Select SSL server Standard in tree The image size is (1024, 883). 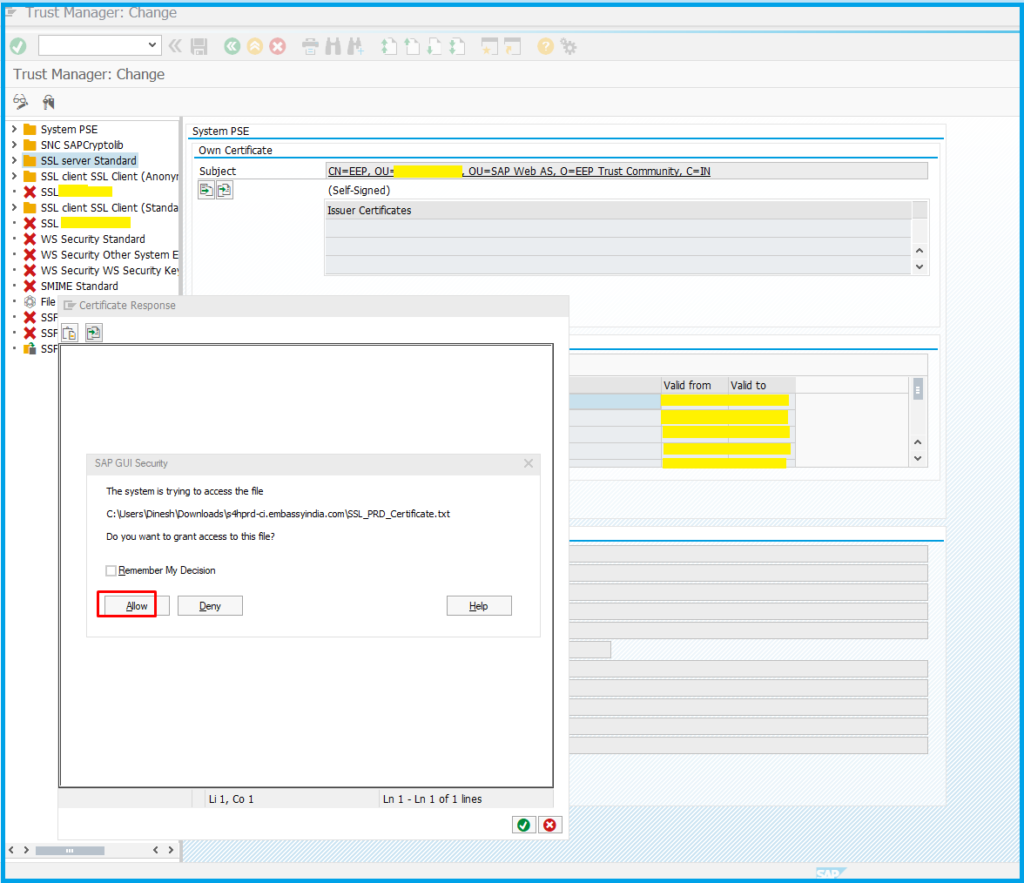click(88, 160)
